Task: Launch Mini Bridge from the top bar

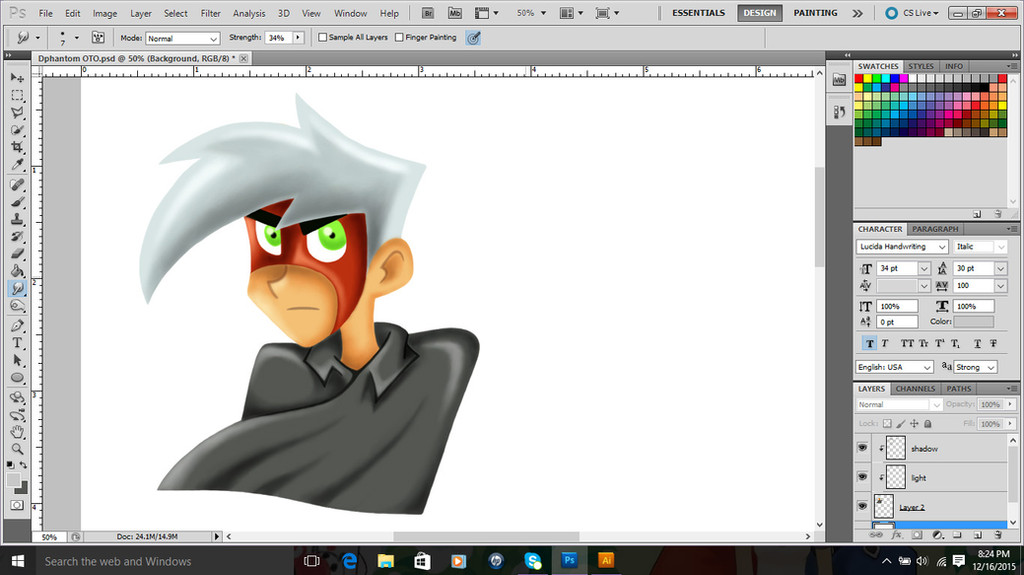Action: tap(455, 13)
